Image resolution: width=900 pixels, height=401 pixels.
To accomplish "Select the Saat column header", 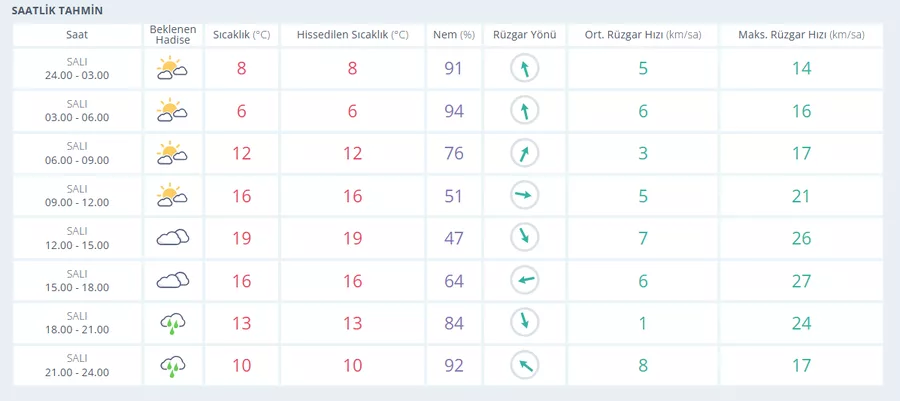I will tap(77, 35).
